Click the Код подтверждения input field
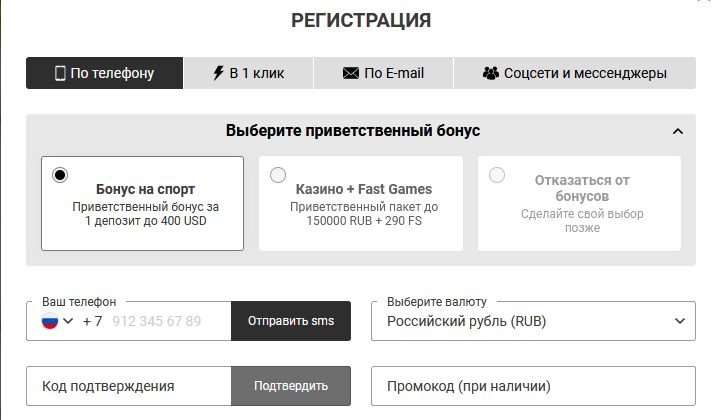721x420 pixels. pos(130,386)
